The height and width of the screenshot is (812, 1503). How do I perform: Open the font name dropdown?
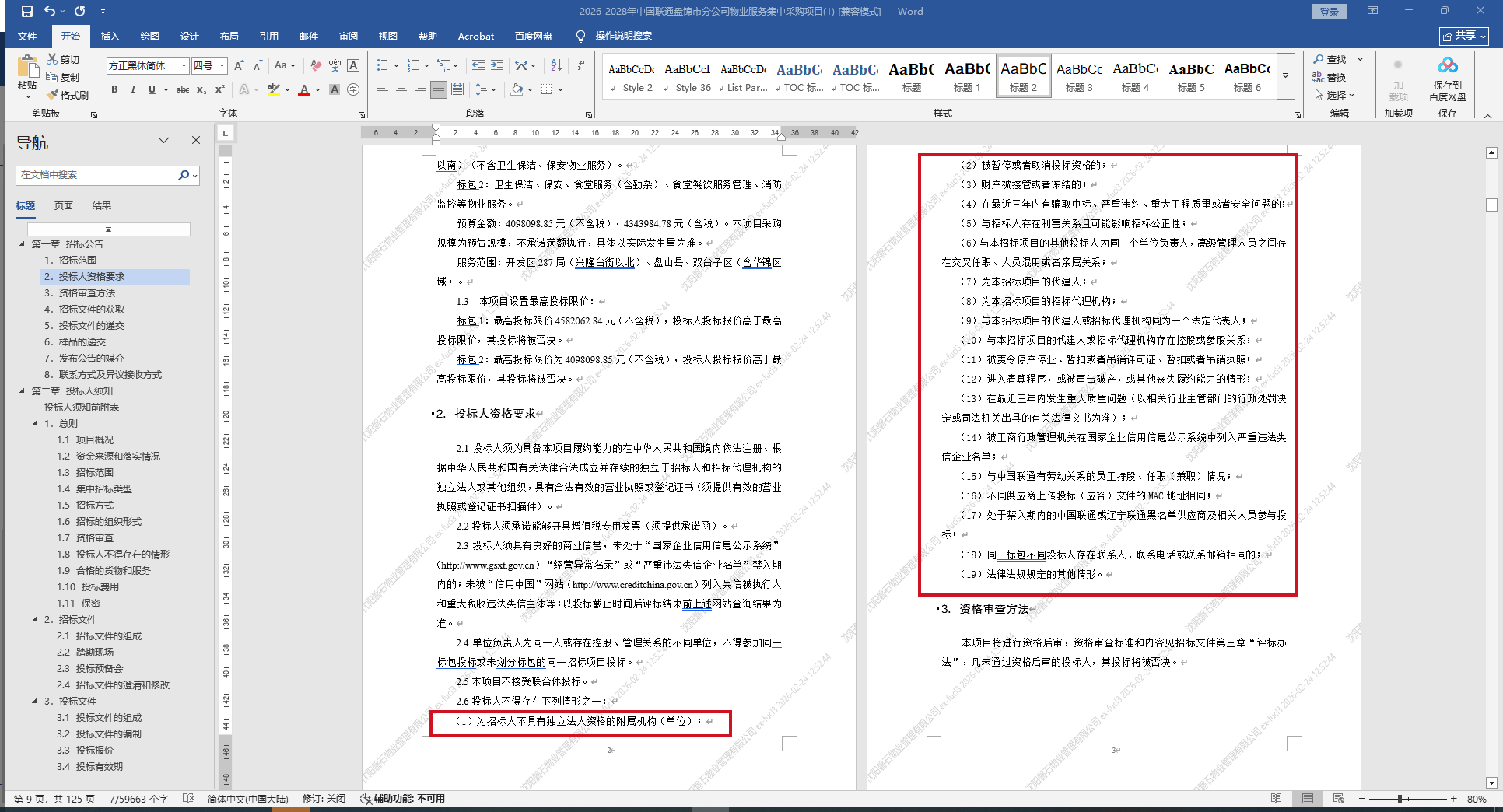click(184, 66)
